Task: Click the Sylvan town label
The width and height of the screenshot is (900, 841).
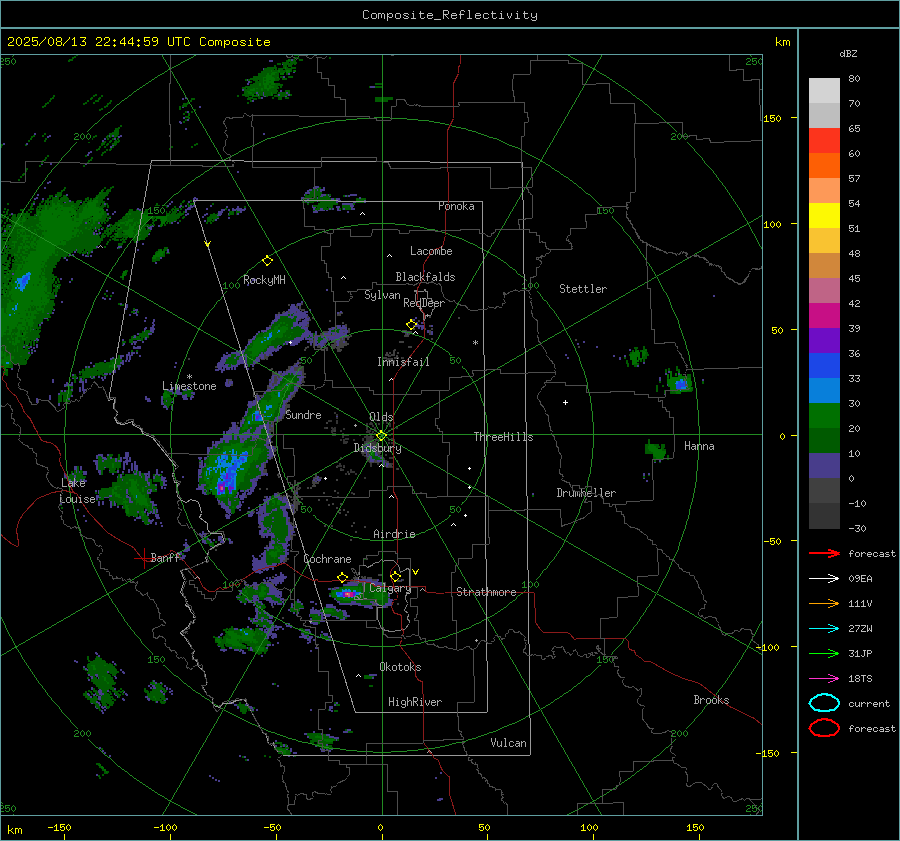Action: [382, 295]
